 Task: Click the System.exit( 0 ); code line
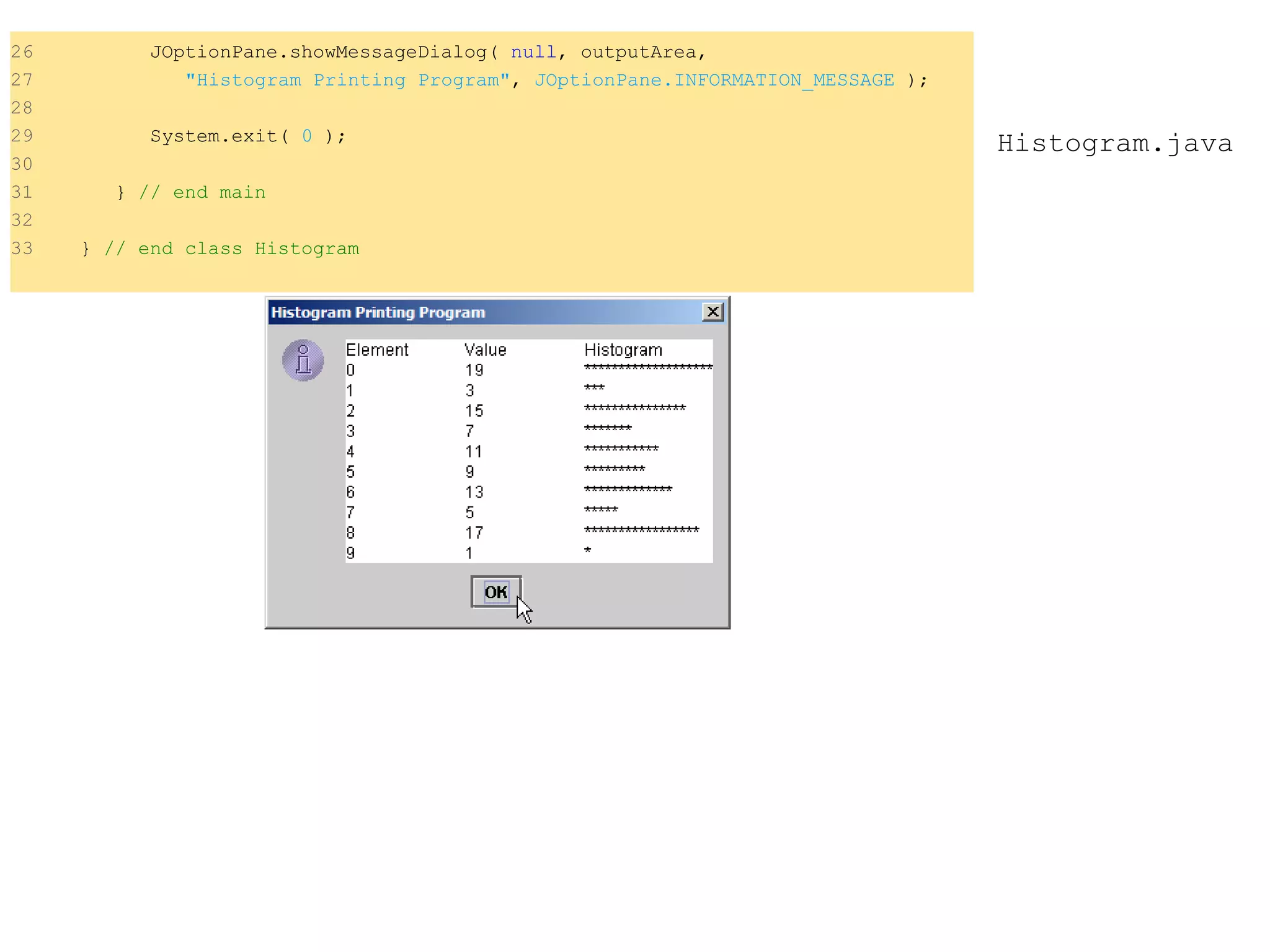(x=248, y=136)
